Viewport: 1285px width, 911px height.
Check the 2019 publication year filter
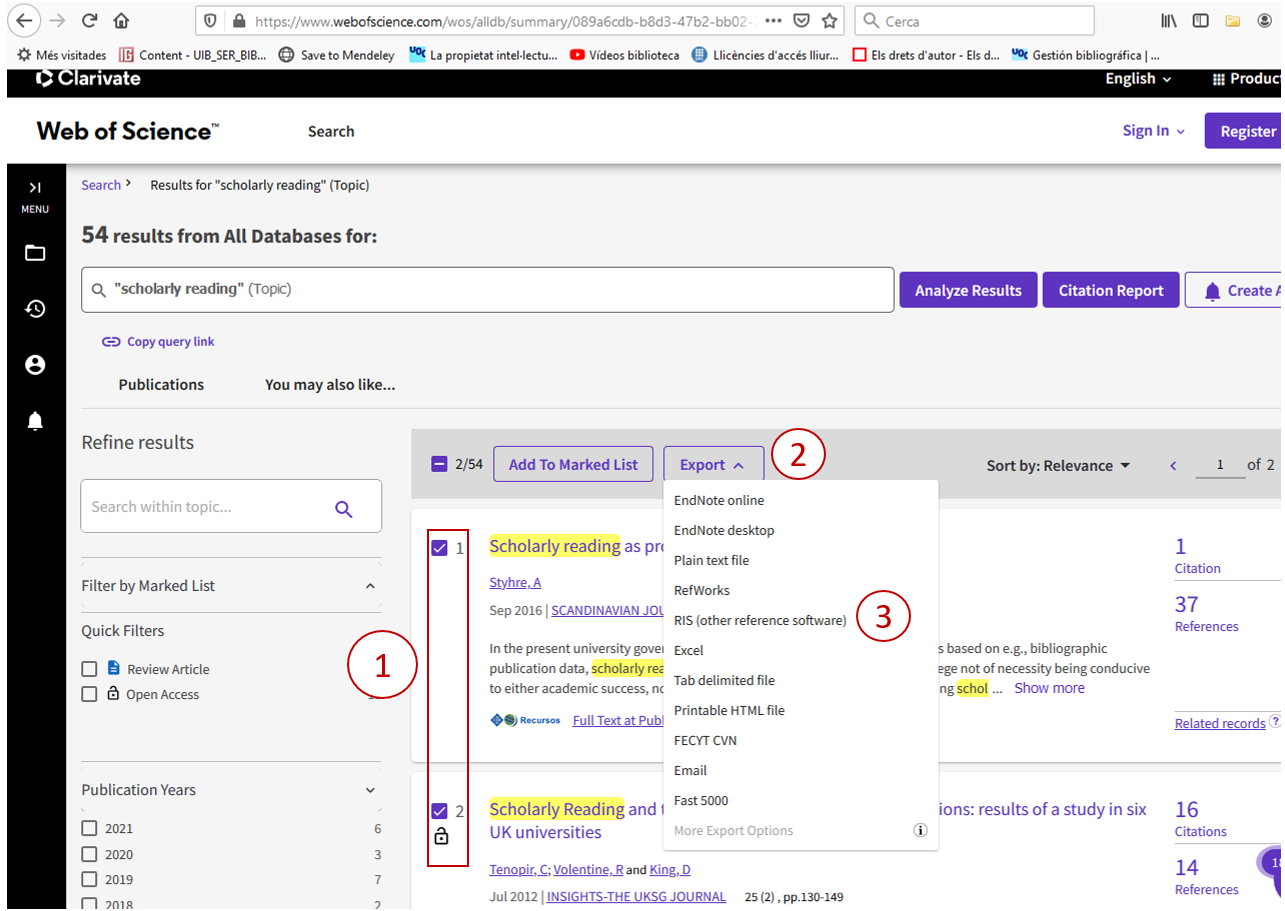[x=90, y=879]
